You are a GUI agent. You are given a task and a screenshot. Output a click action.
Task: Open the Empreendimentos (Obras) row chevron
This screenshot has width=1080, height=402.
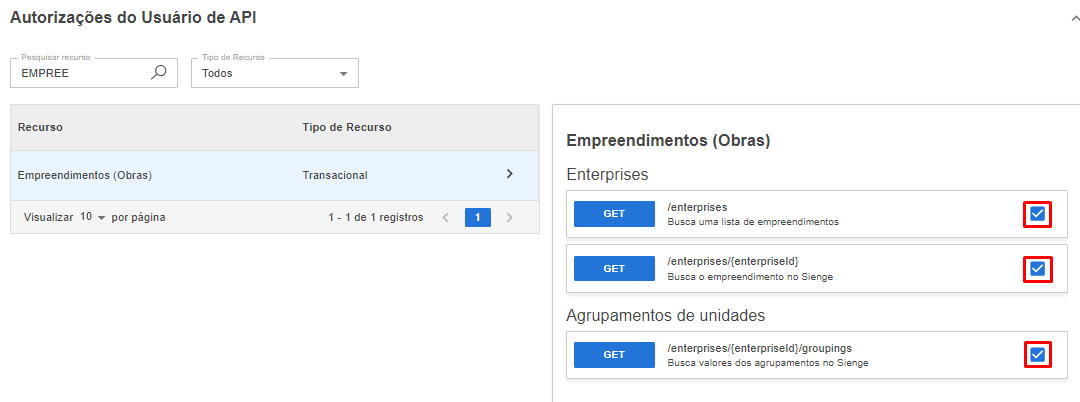point(510,174)
